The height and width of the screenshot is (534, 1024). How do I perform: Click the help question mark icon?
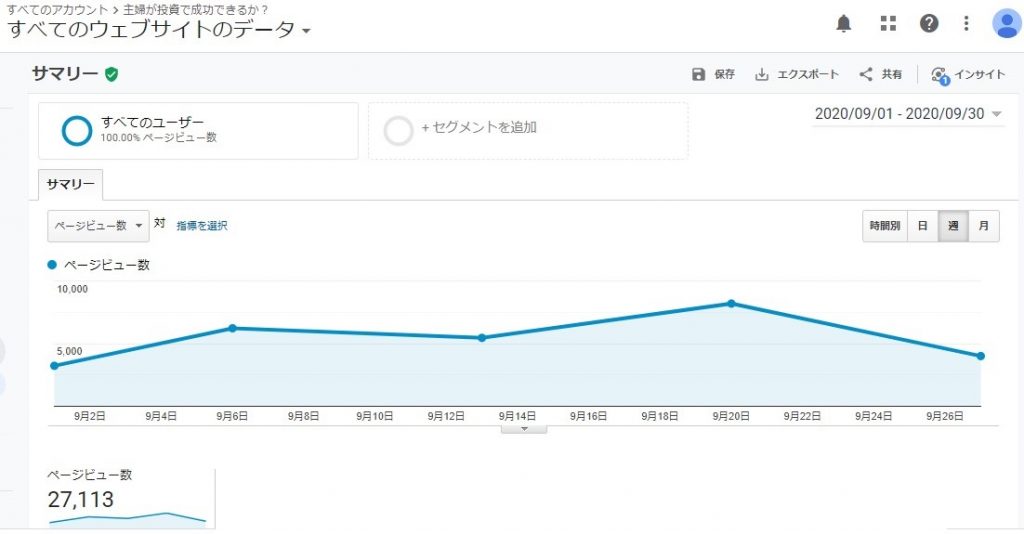pyautogui.click(x=929, y=23)
